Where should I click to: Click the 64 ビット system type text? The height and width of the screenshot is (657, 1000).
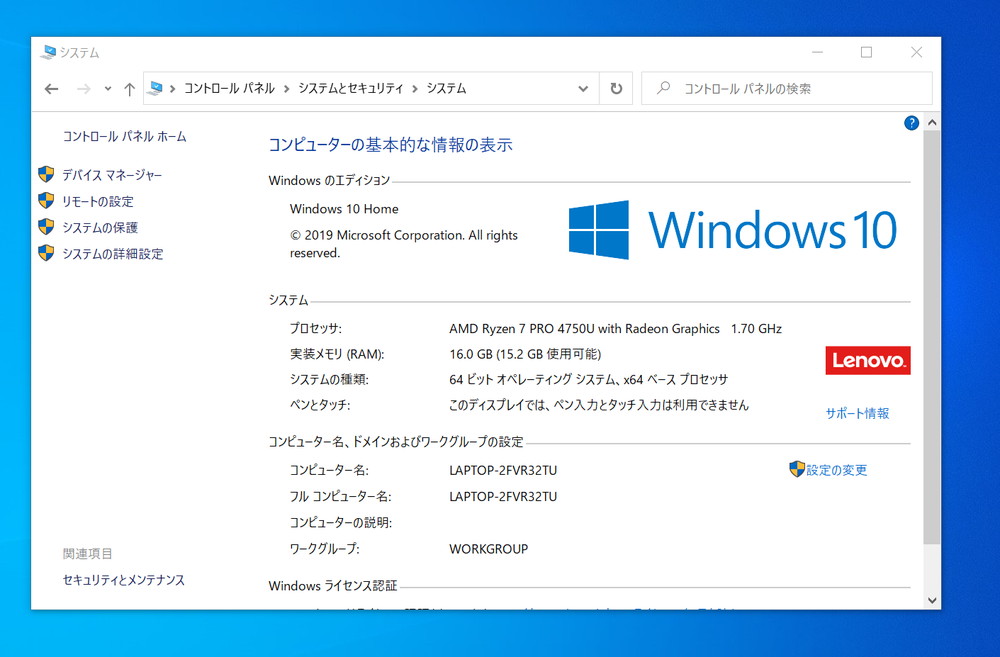[589, 380]
